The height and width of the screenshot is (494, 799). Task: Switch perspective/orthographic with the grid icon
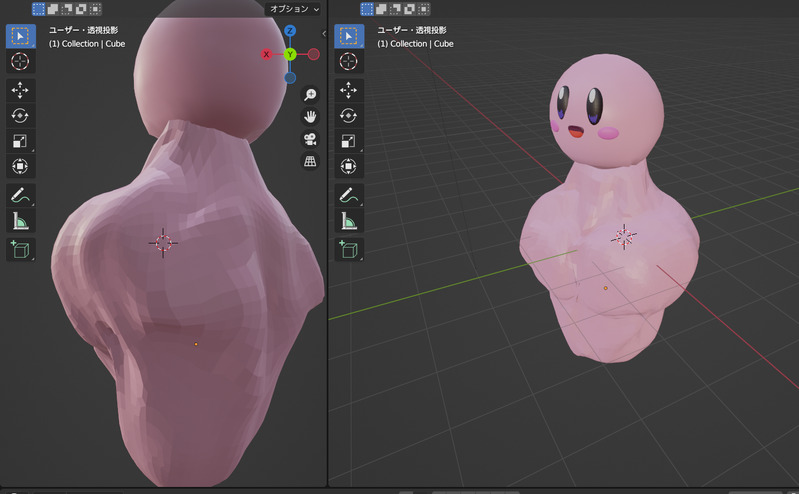(310, 161)
